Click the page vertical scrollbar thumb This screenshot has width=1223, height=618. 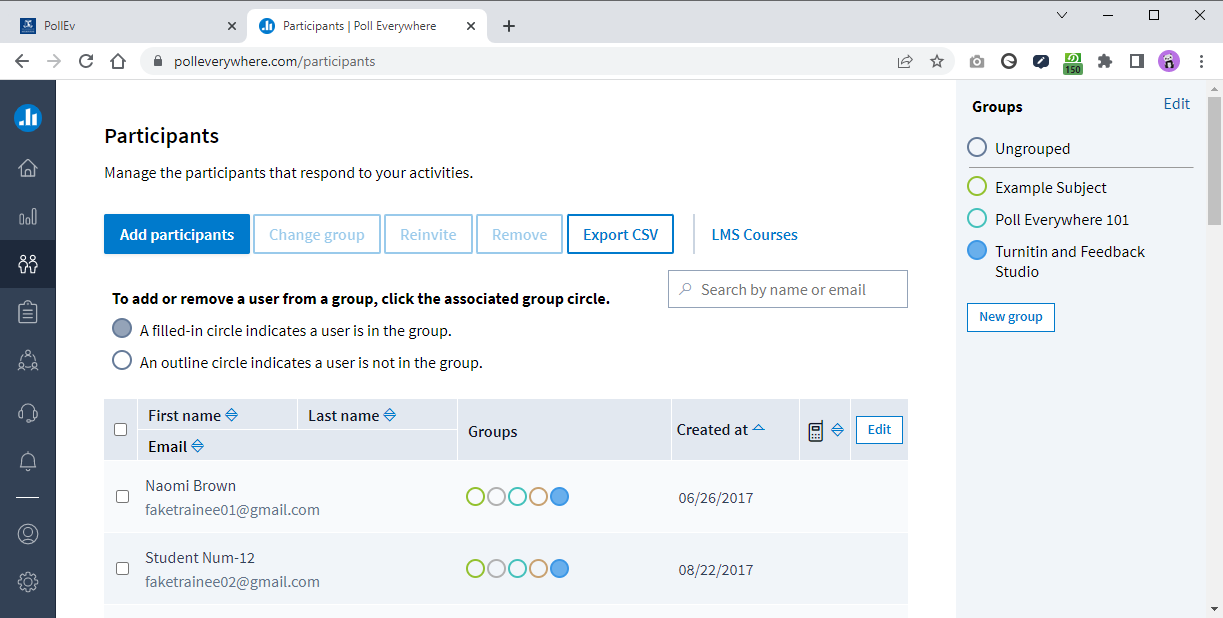[1214, 160]
